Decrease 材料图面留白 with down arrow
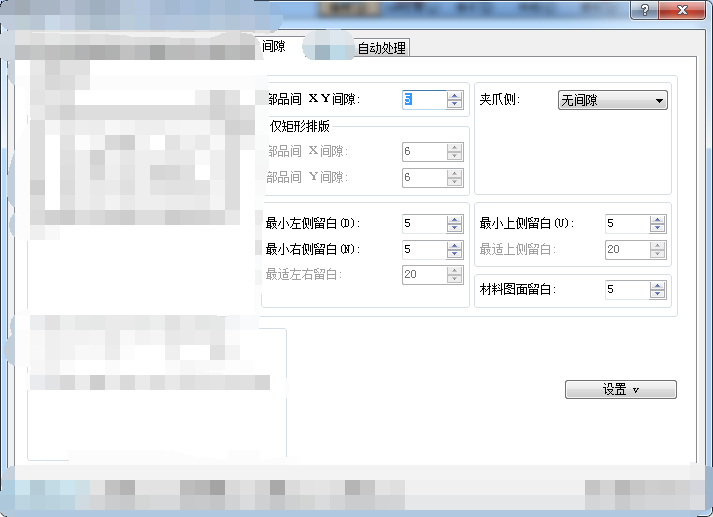 [658, 295]
